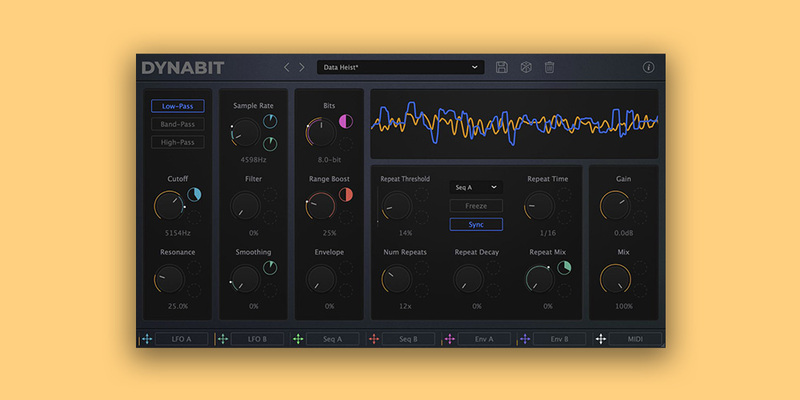Click the lower green modulation slot beside Sample Rate
Image resolution: width=800 pixels, height=400 pixels.
point(270,144)
